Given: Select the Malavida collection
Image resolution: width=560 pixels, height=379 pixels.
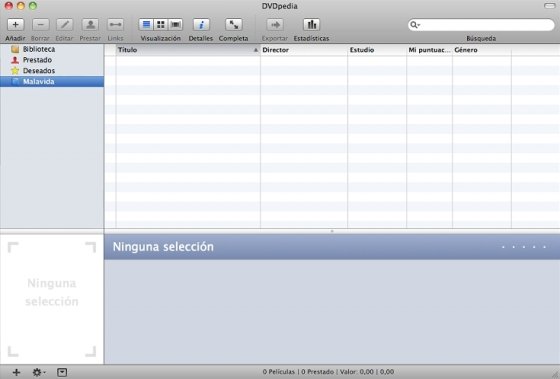Looking at the screenshot, I should [x=52, y=81].
